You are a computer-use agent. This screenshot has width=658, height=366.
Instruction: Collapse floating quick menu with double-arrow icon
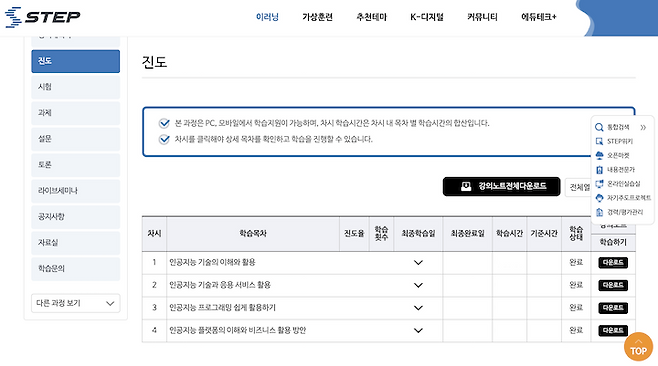click(643, 127)
